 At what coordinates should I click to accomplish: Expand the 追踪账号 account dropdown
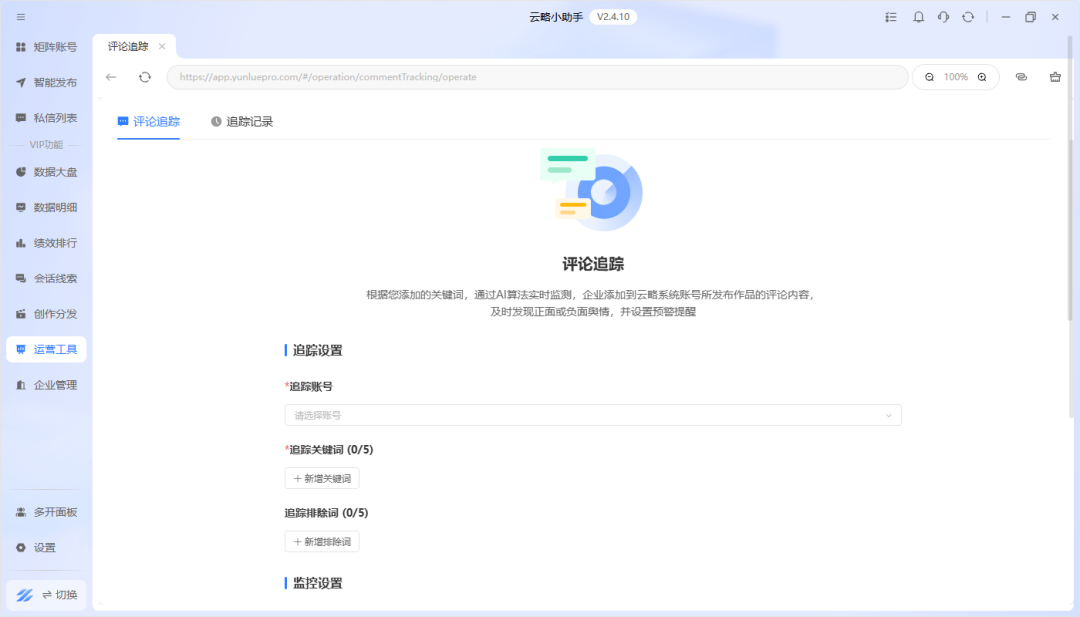(x=592, y=415)
